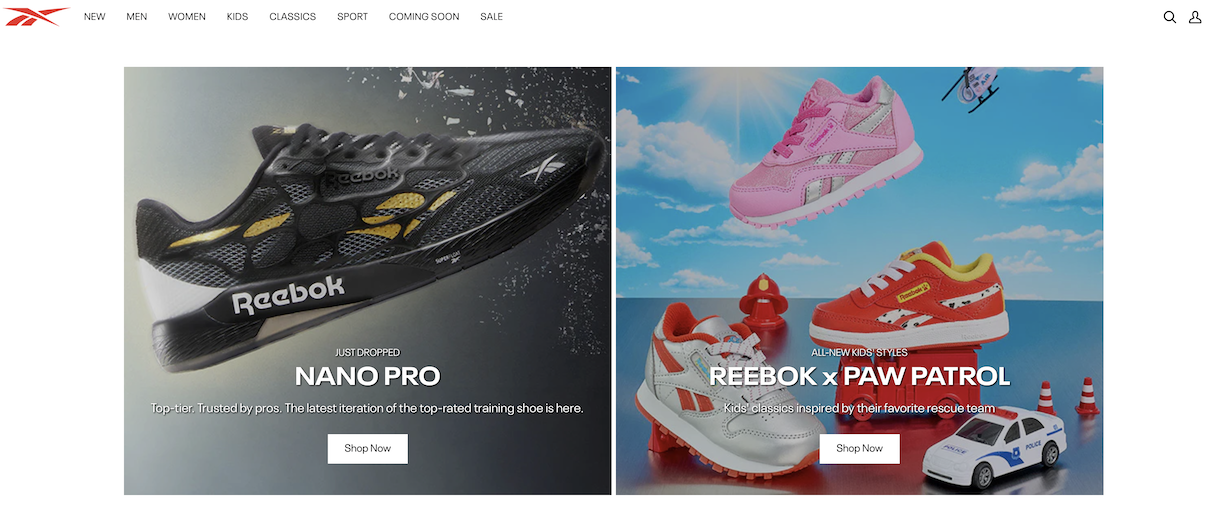Click the REEBOK x PAW PATROL headline
Viewport: 1210px width, 532px height.
860,377
